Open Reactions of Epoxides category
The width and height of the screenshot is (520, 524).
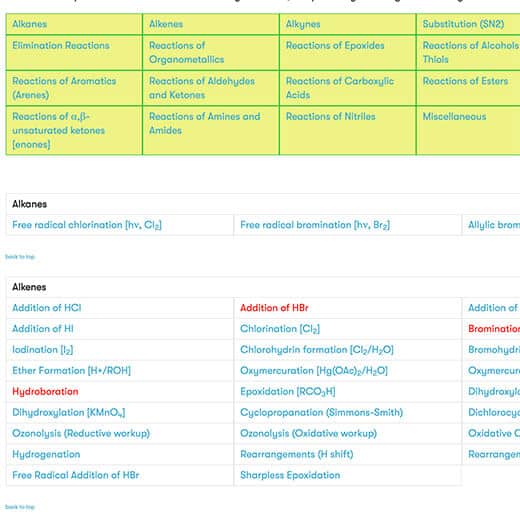[335, 45]
